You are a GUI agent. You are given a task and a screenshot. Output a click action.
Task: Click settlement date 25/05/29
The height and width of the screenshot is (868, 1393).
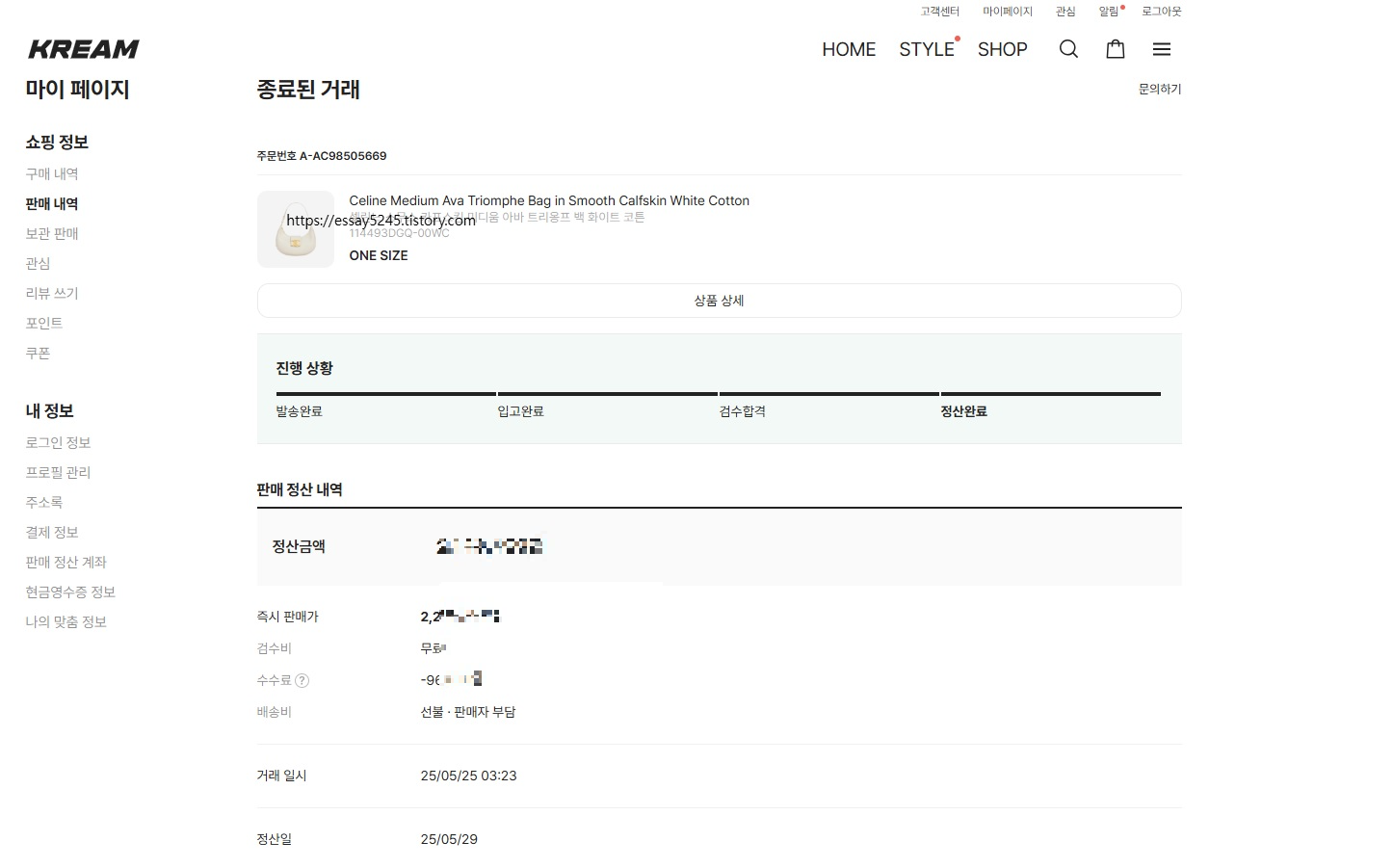point(449,839)
